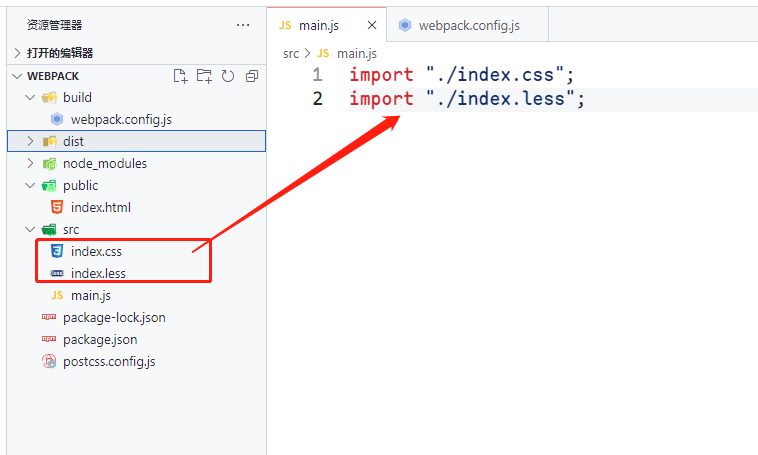Click line number 2 in the editor
The height and width of the screenshot is (455, 758).
pyautogui.click(x=317, y=99)
